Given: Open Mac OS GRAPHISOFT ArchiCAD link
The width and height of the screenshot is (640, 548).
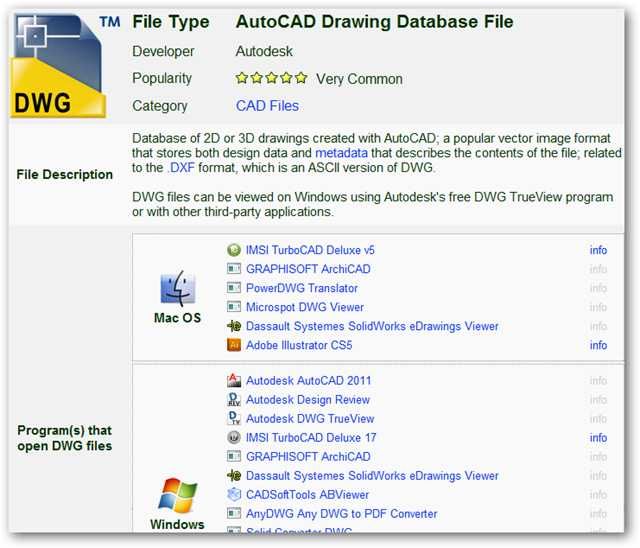Looking at the screenshot, I should tap(308, 269).
